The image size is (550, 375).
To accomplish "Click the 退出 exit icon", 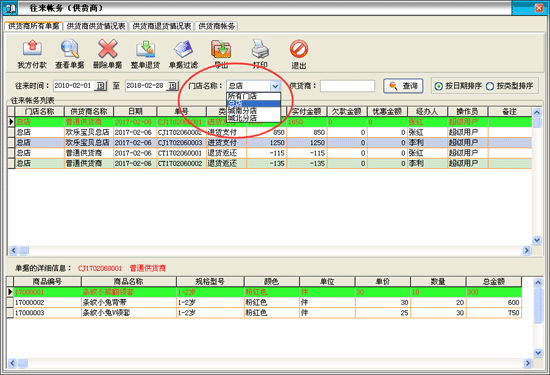I will tap(299, 49).
